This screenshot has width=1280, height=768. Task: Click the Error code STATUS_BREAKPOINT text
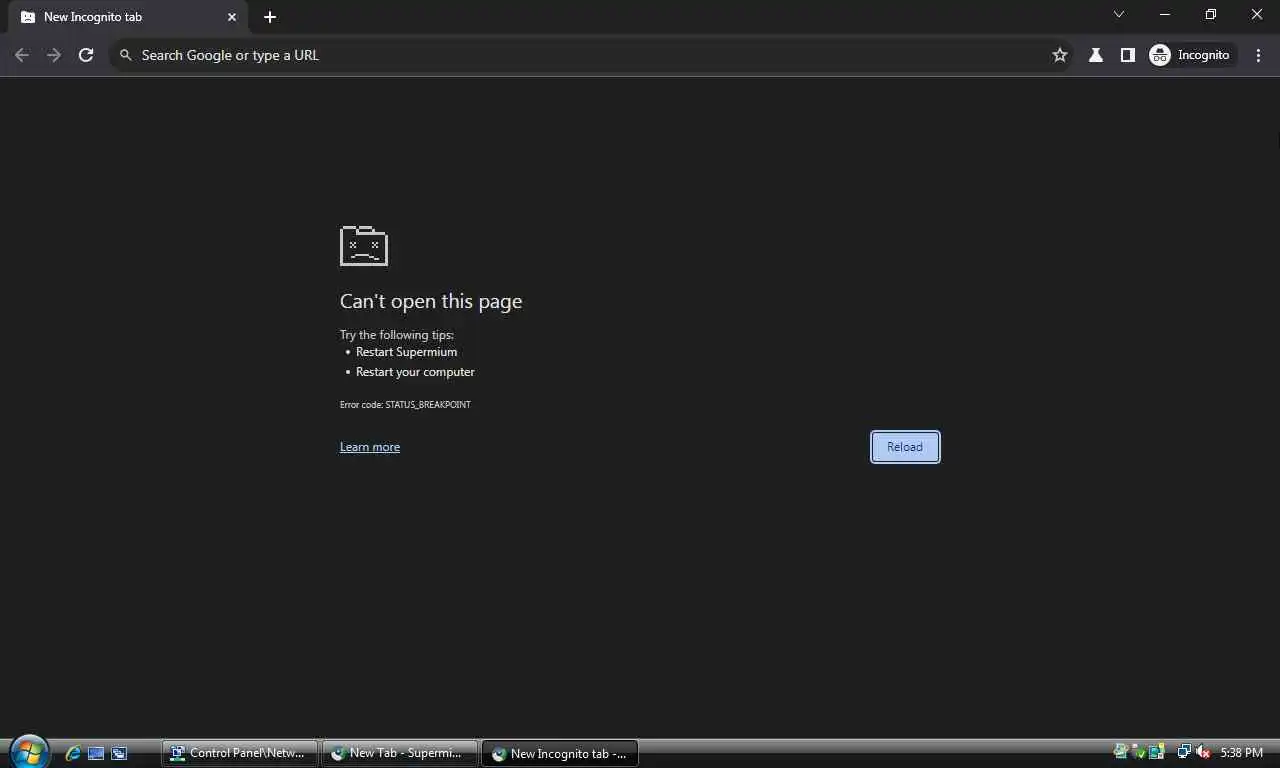(x=405, y=405)
